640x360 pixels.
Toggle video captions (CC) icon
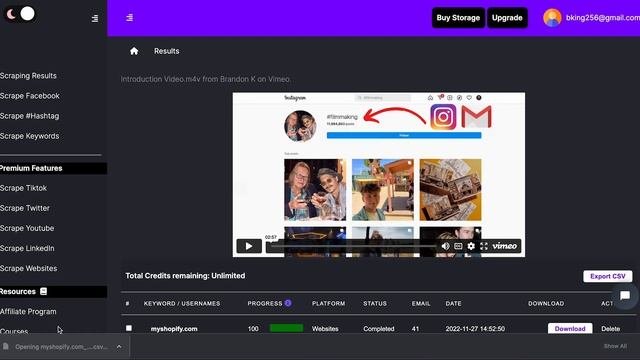click(x=458, y=246)
